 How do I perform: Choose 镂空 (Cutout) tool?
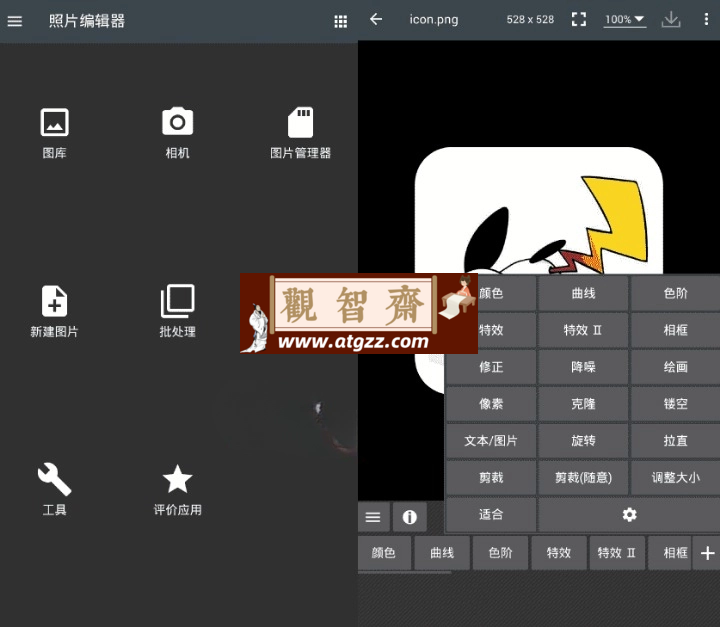click(675, 404)
